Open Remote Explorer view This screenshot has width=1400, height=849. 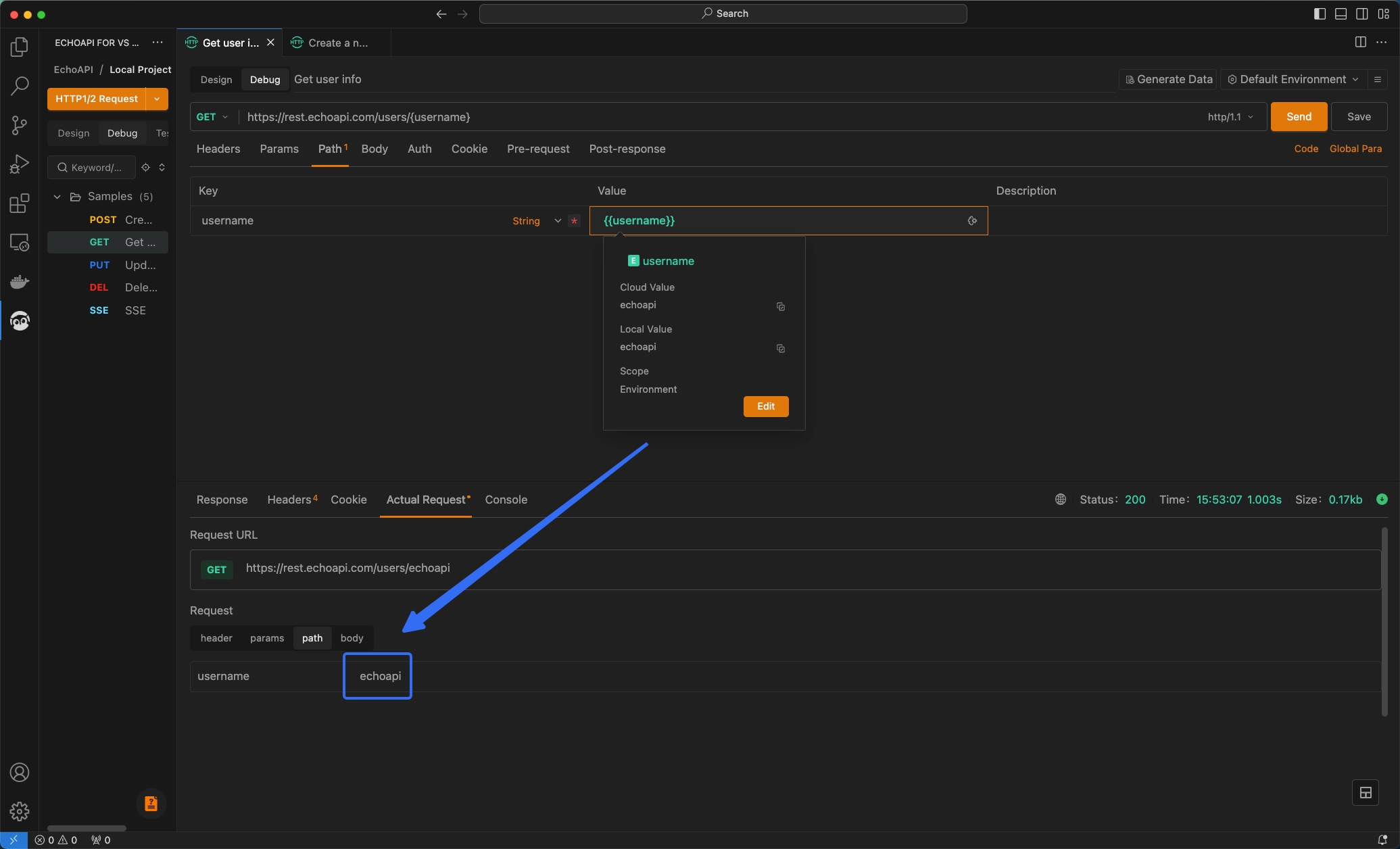pyautogui.click(x=20, y=243)
